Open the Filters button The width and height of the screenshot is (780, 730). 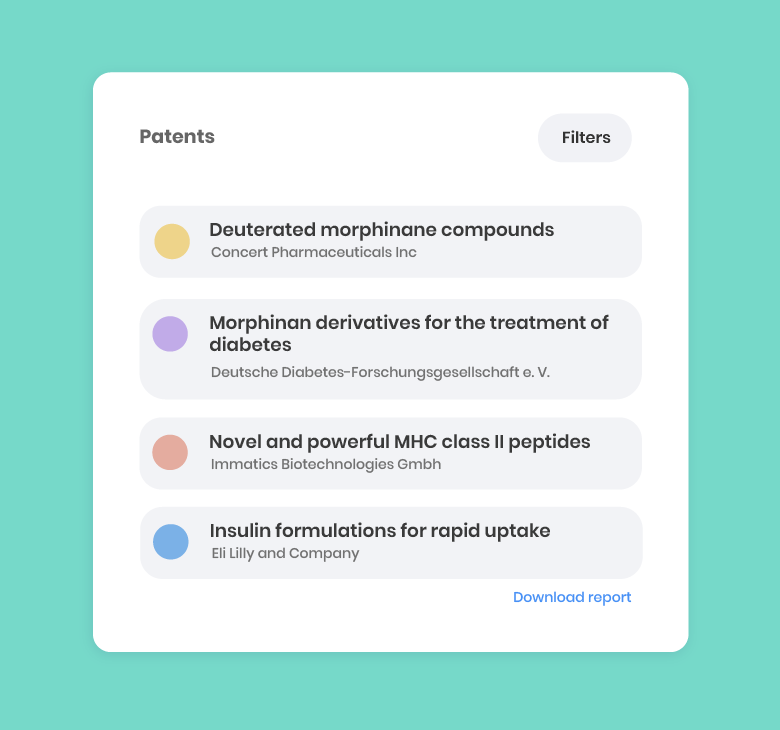(x=585, y=138)
